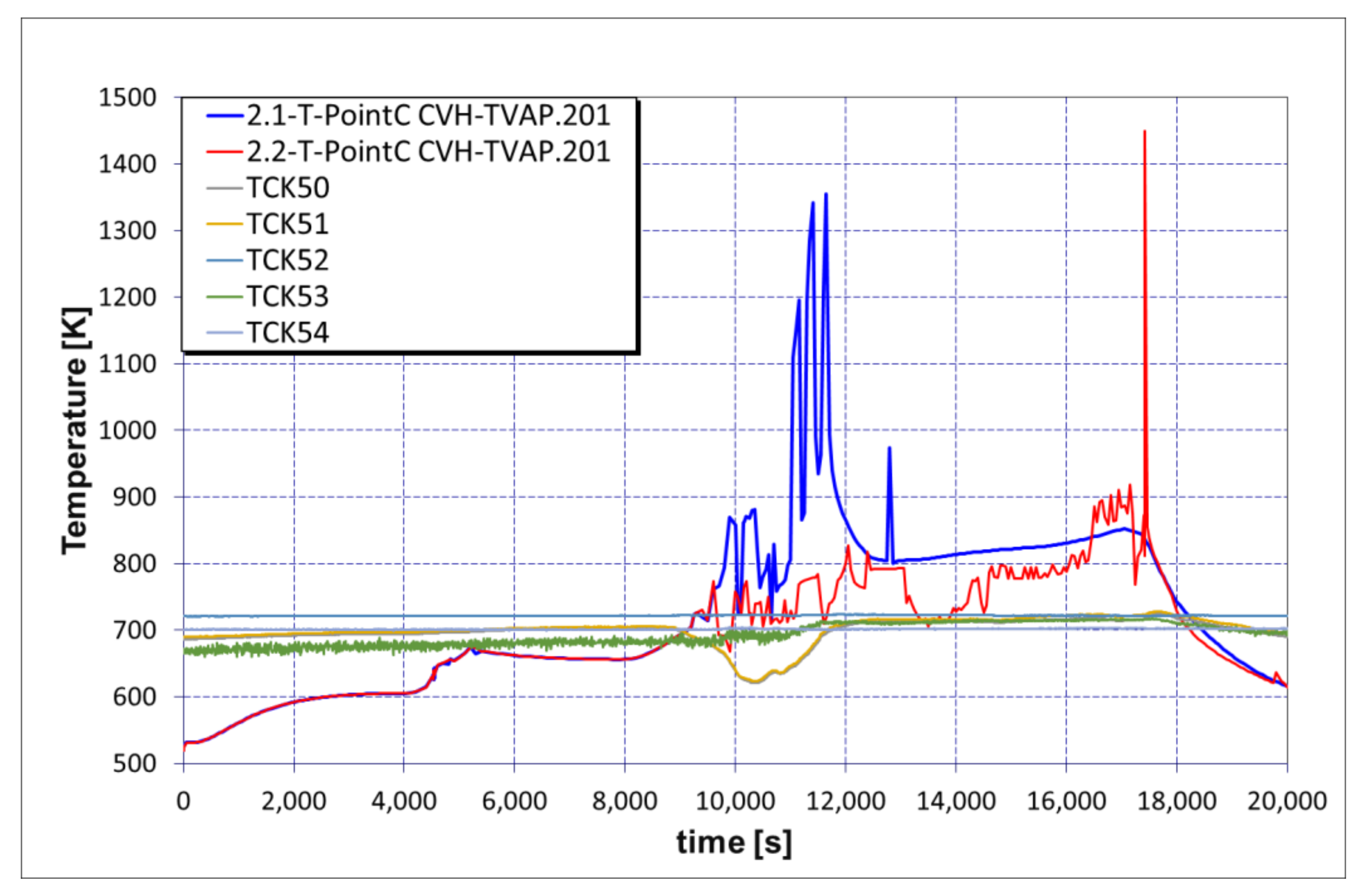Click the 1000 y-axis tick label
Viewport: 1366px width, 896px height.
tap(127, 430)
